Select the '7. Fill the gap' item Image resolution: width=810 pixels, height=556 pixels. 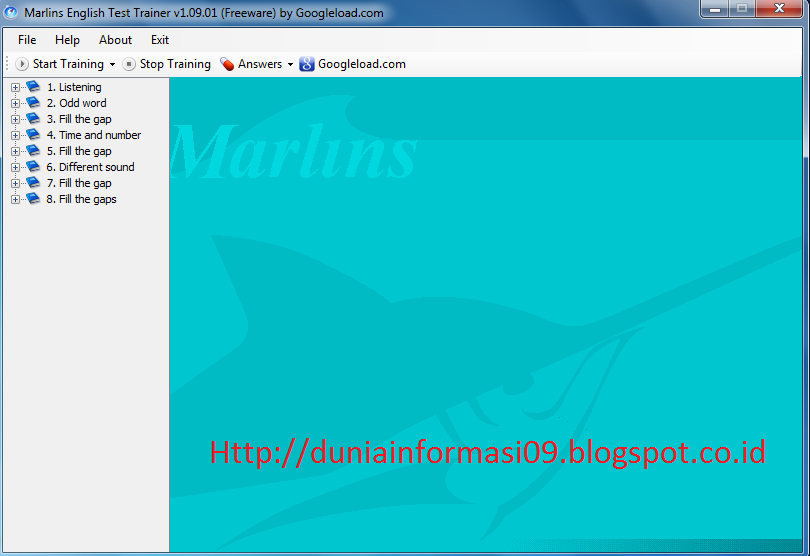(x=79, y=183)
